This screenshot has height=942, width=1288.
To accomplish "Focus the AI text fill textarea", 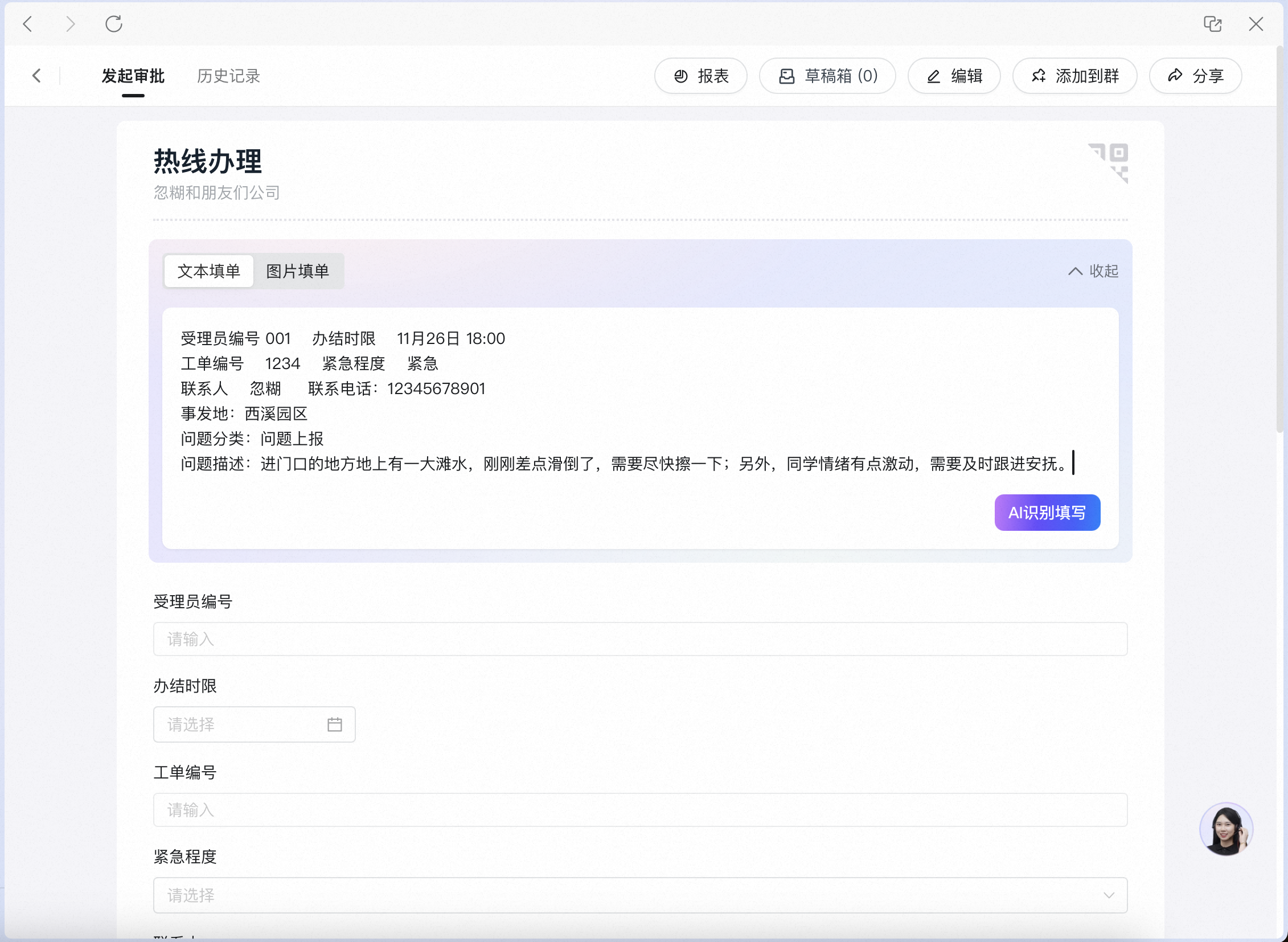I will (640, 428).
